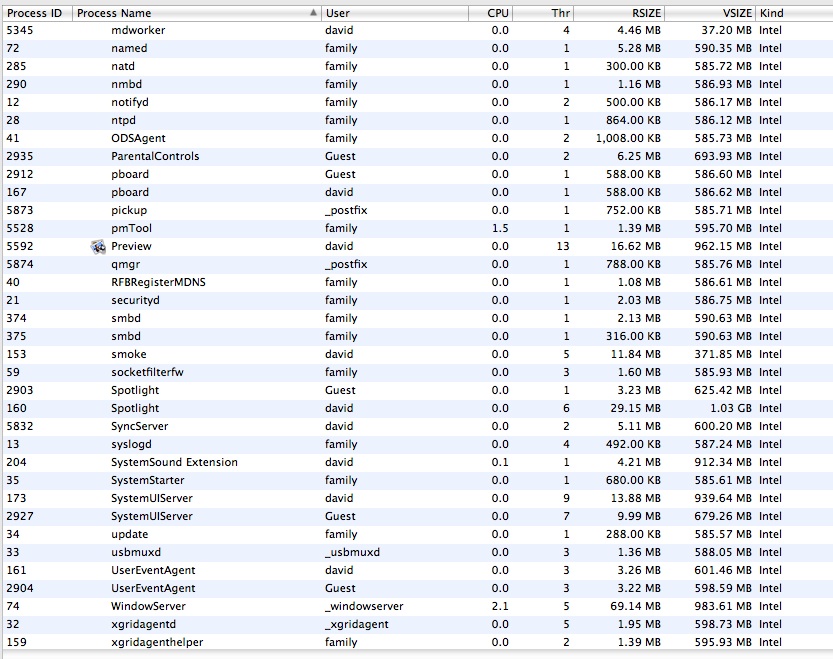Sort by Process ID column header
833x659 pixels.
37,13
